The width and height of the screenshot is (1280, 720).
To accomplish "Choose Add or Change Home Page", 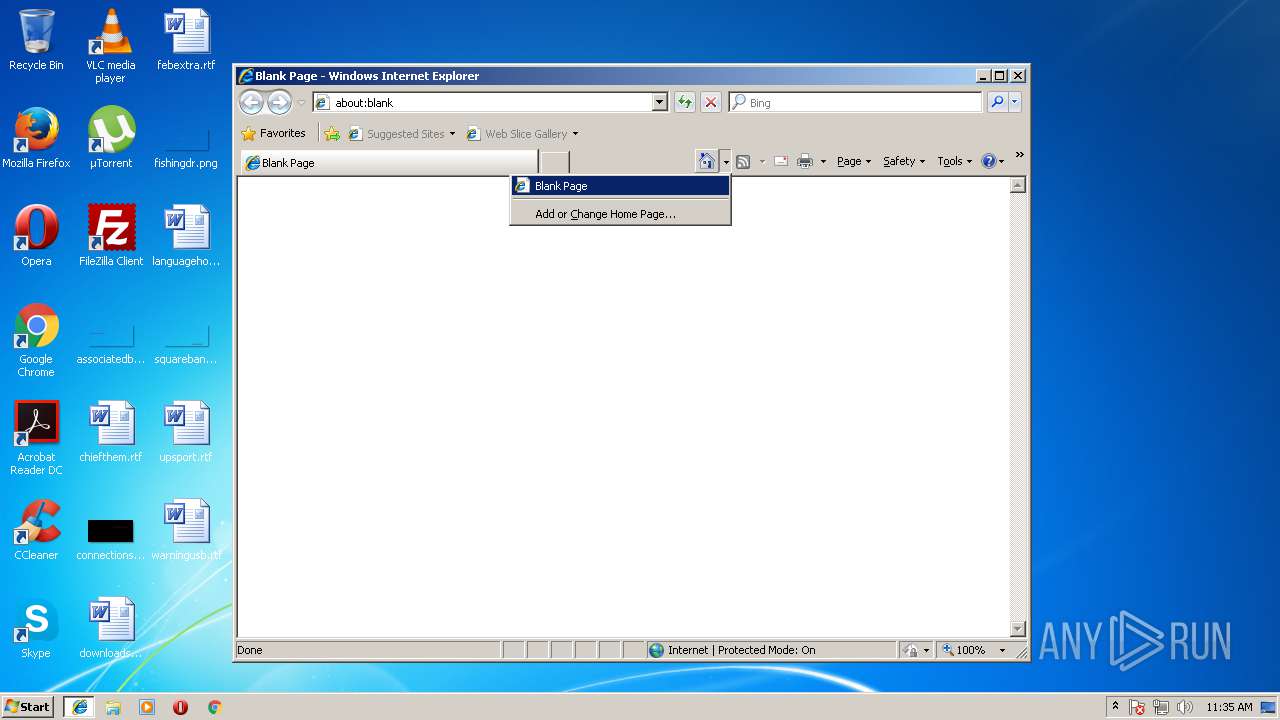I will point(620,214).
